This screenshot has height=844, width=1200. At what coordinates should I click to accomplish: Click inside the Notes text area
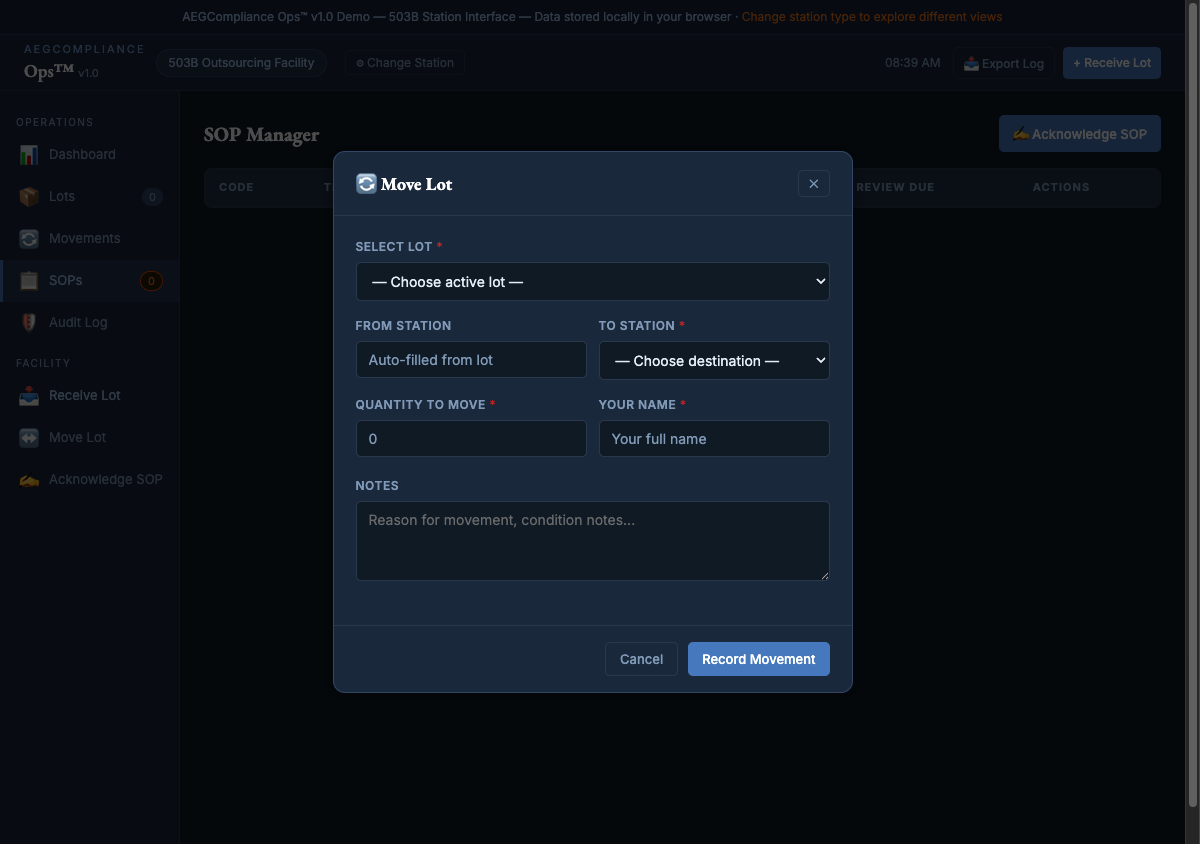pyautogui.click(x=592, y=541)
